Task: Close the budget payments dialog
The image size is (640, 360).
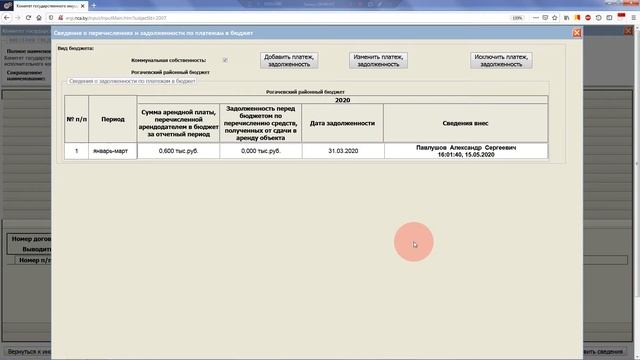Action: (x=577, y=33)
